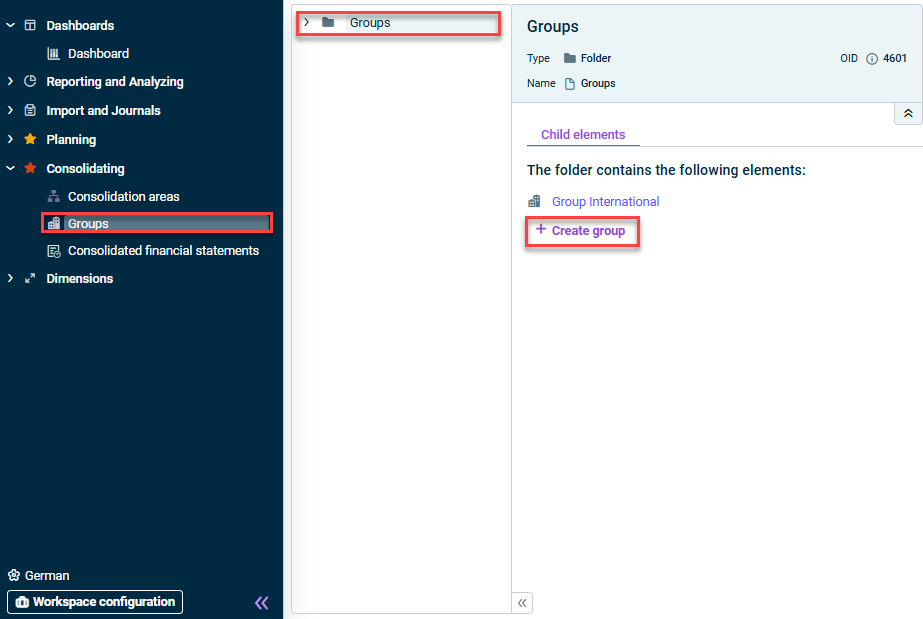Image resolution: width=923 pixels, height=619 pixels.
Task: Click the Create group button
Action: click(582, 231)
